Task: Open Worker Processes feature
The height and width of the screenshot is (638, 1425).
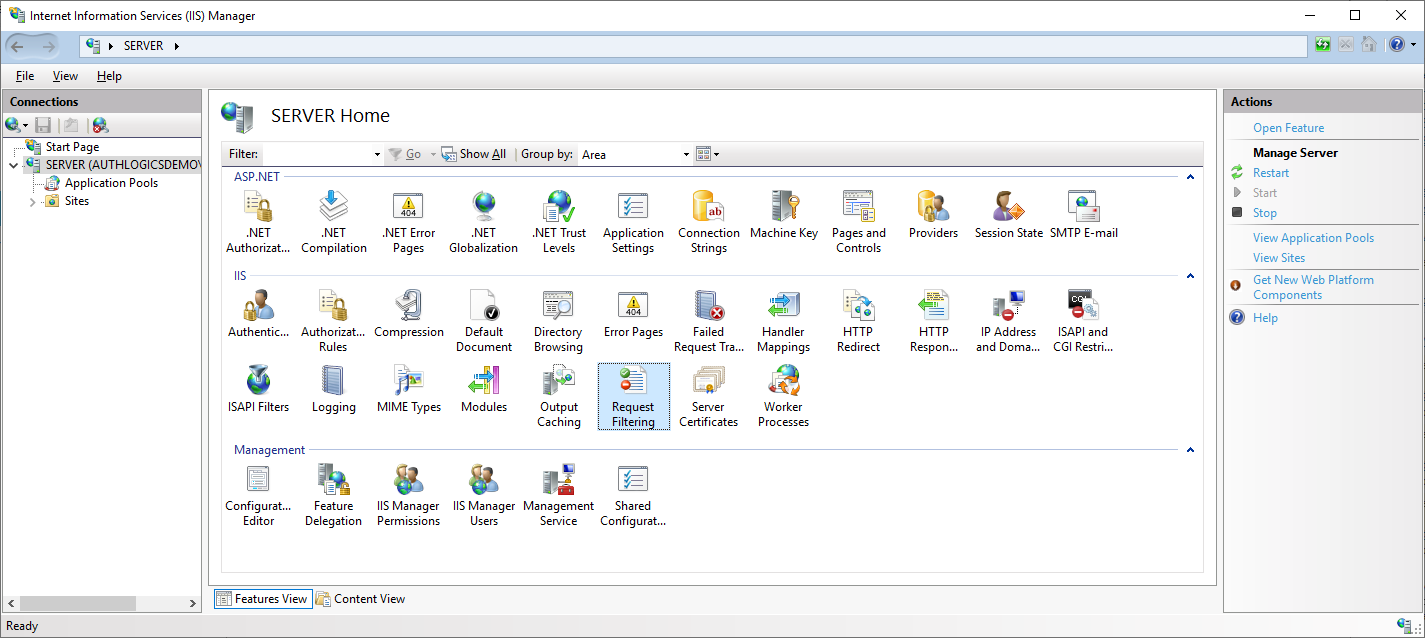Action: pyautogui.click(x=783, y=396)
